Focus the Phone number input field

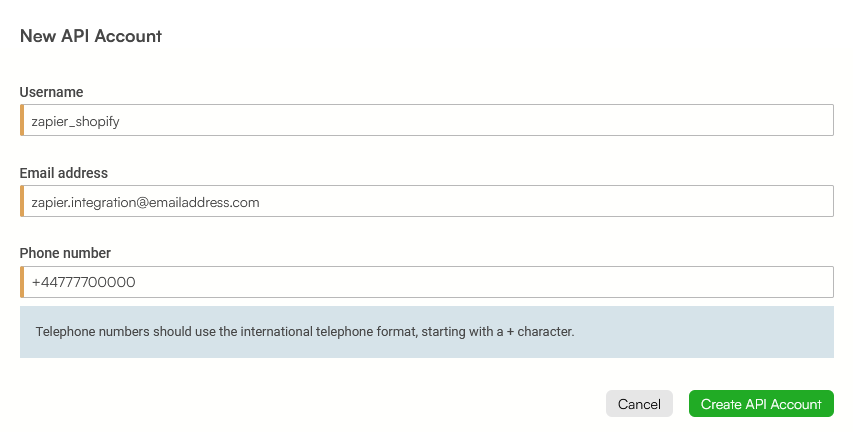point(427,282)
